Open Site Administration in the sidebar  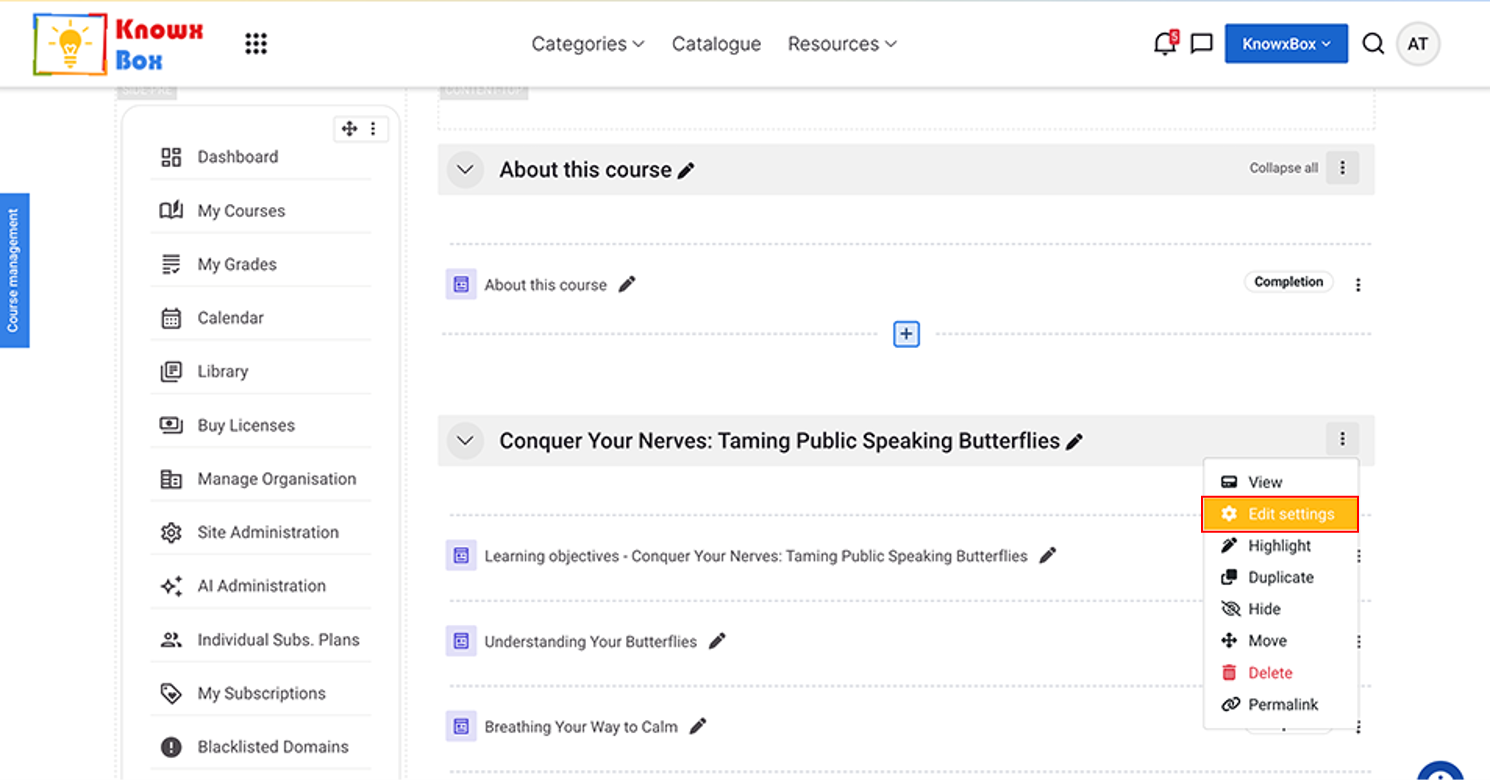tap(261, 533)
